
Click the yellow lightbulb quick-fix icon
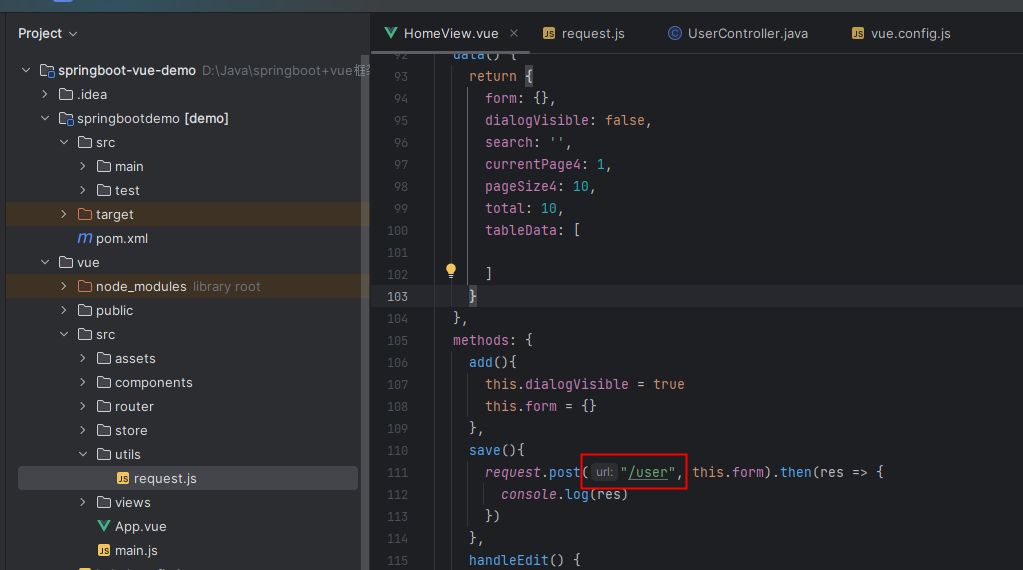(x=451, y=271)
